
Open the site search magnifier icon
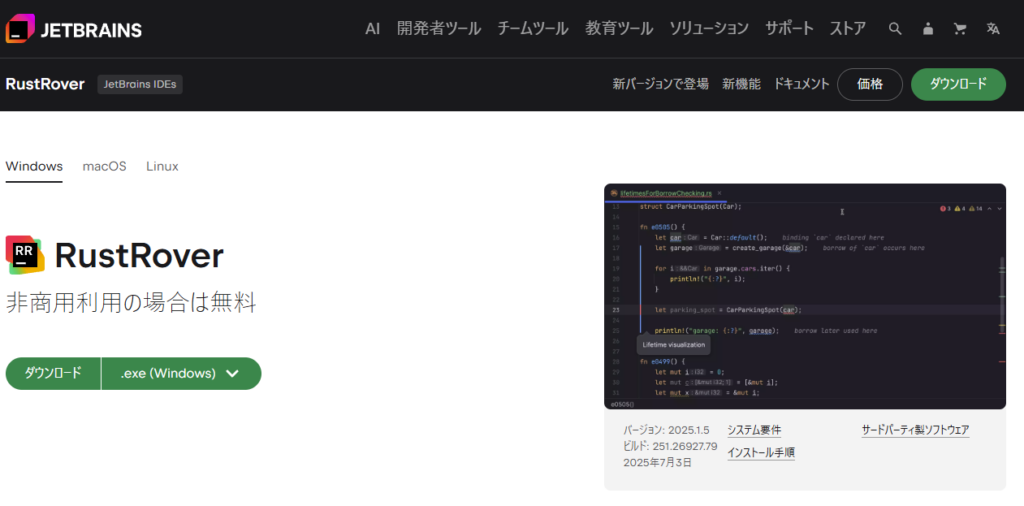(895, 29)
